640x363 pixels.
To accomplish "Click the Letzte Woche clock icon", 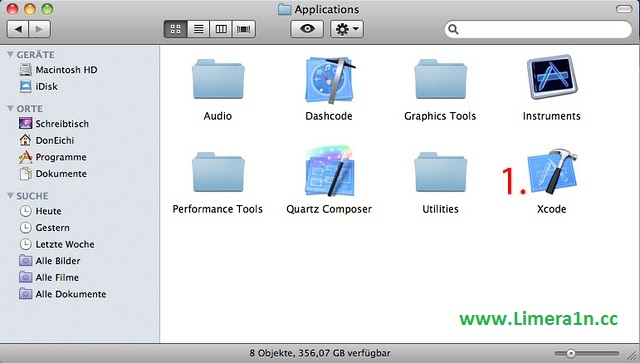I will pyautogui.click(x=25, y=244).
